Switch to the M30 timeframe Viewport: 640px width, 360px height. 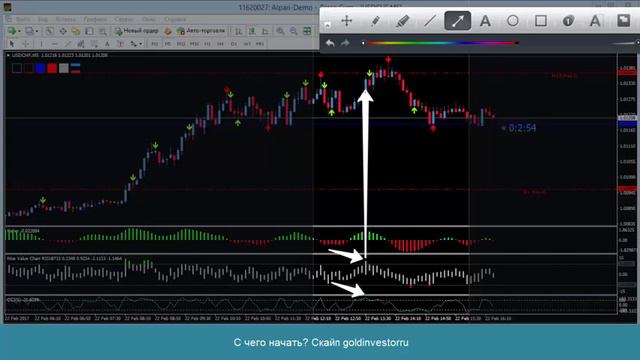click(194, 44)
